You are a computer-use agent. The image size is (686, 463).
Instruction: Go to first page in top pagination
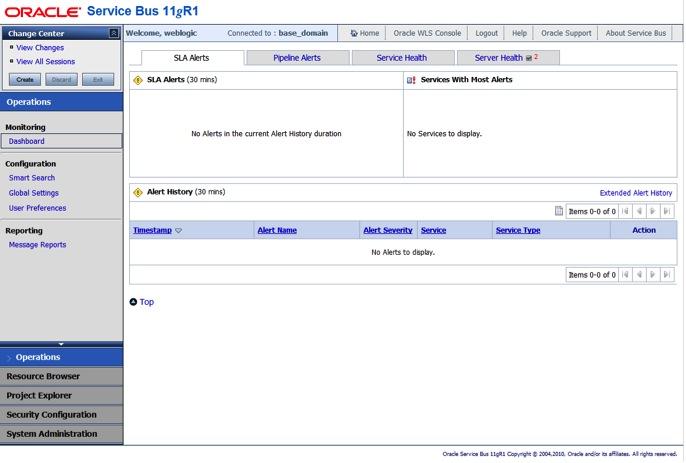(626, 211)
